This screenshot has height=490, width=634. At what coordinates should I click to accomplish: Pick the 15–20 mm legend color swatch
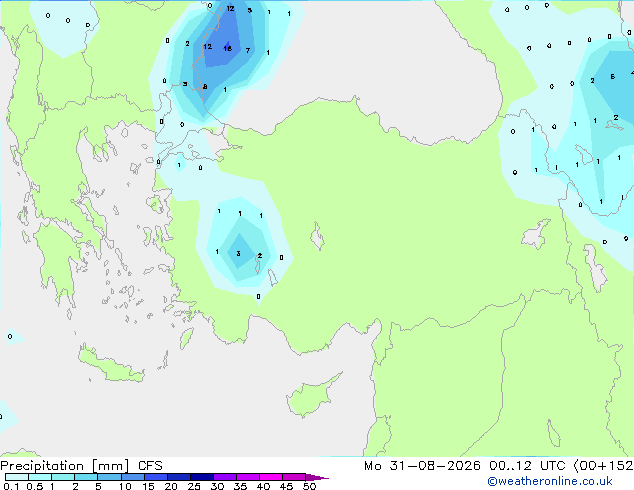coord(156,477)
